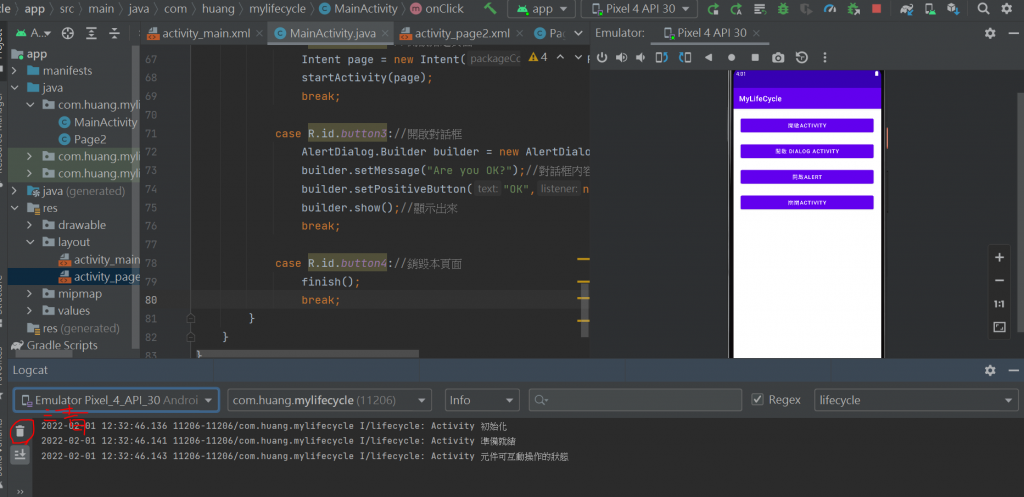Open com.huang.mylifecycle process dropdown
The width and height of the screenshot is (1024, 497).
click(330, 400)
